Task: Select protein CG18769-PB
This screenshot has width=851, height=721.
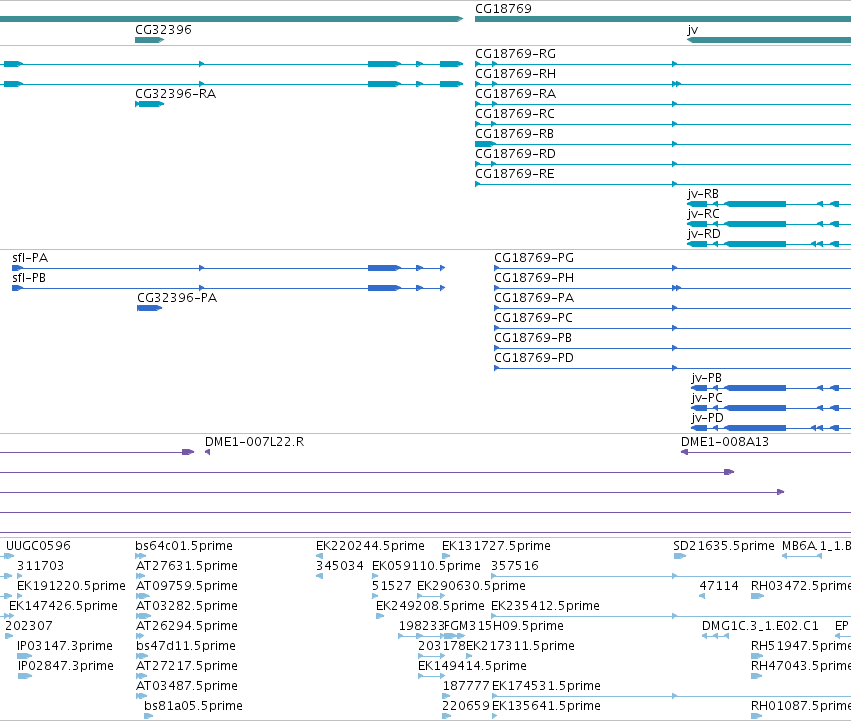Action: click(532, 338)
